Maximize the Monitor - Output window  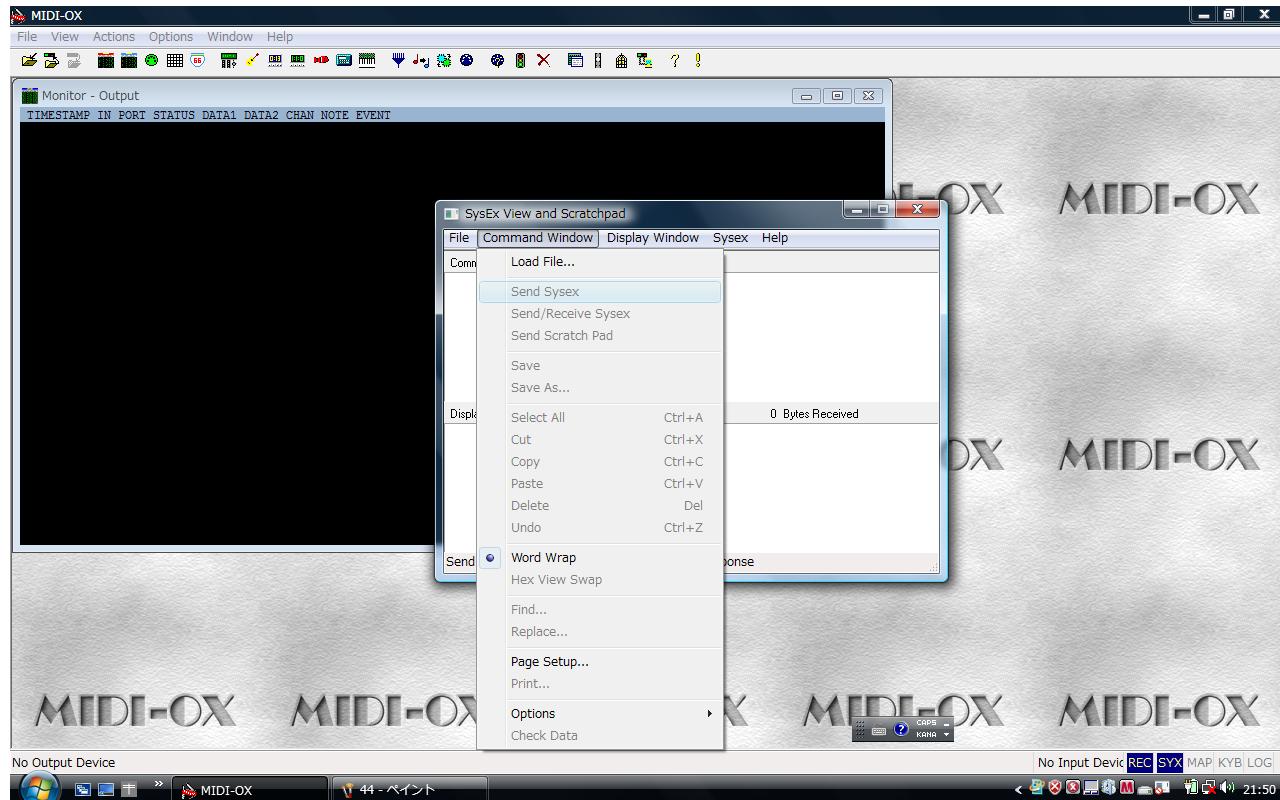(838, 96)
